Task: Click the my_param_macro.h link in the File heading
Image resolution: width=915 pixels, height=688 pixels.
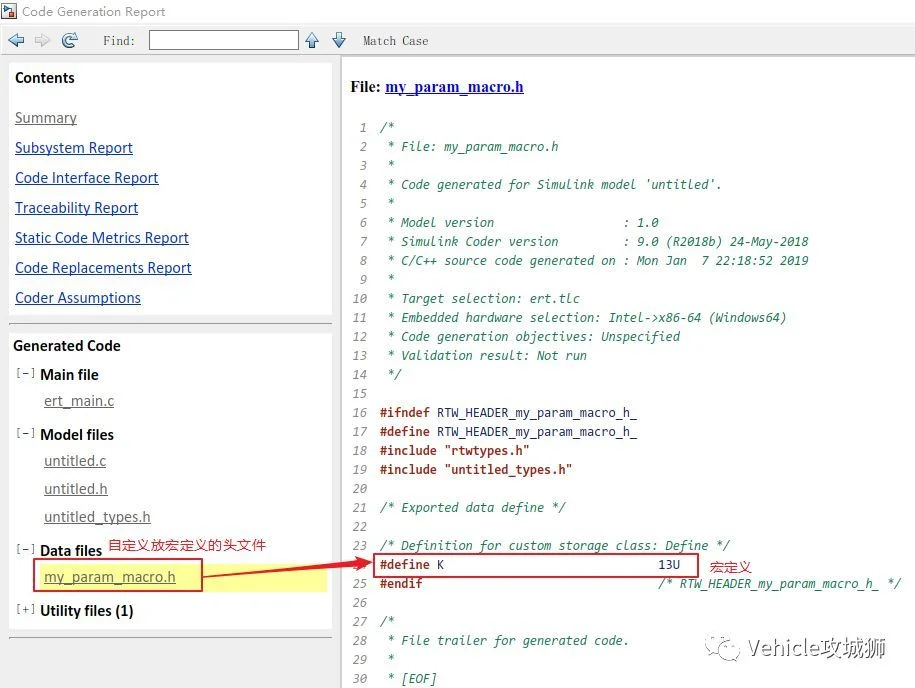Action: (x=454, y=87)
